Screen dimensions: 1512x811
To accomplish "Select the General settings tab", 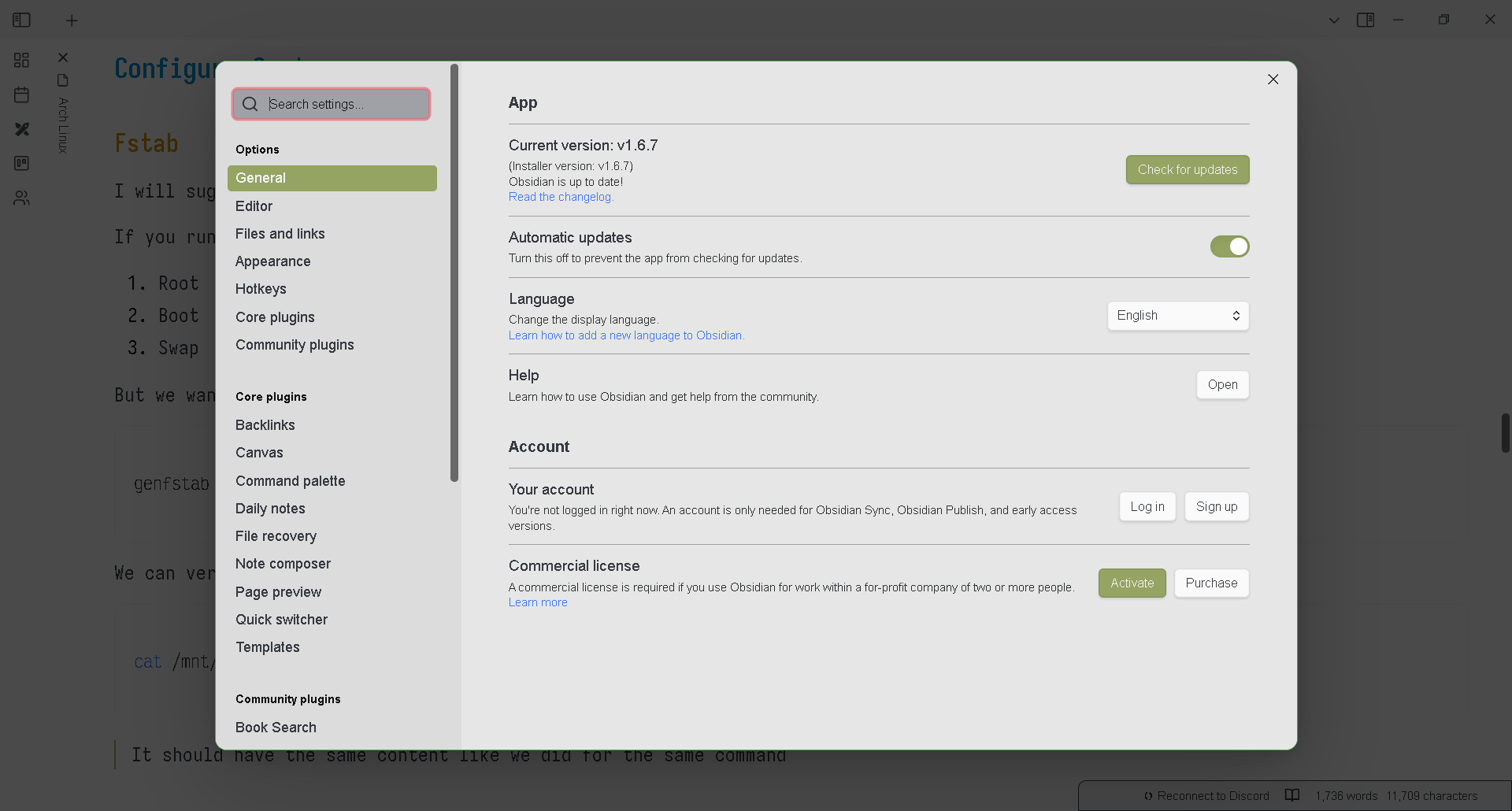I will click(x=332, y=178).
